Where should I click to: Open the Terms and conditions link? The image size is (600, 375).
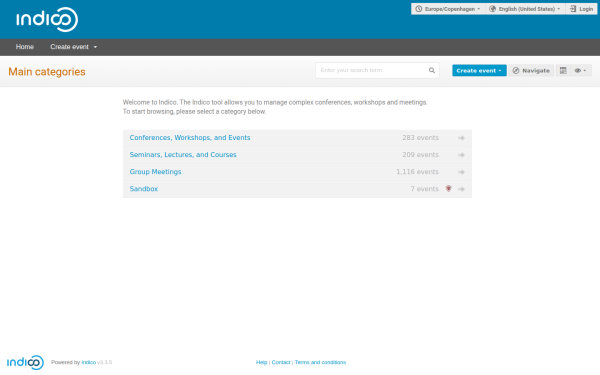coord(320,362)
